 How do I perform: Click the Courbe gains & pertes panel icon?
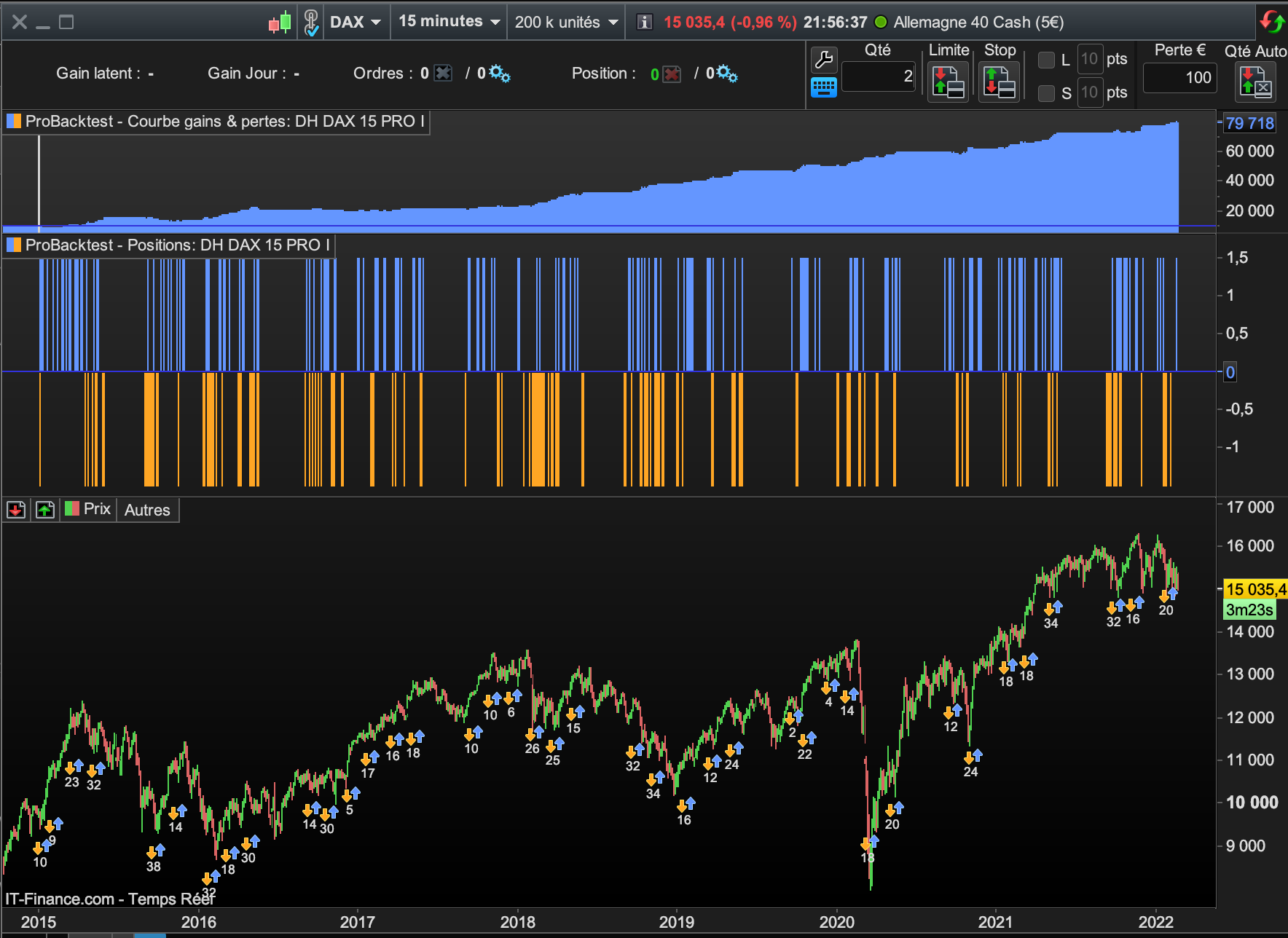click(14, 121)
